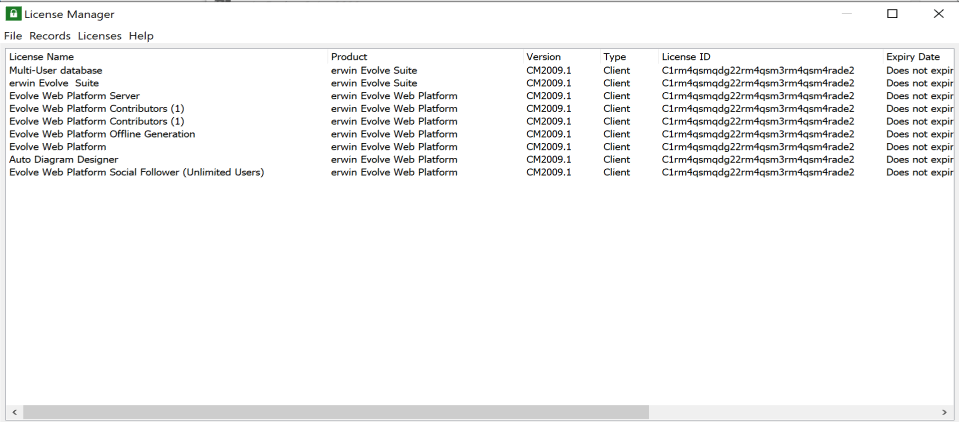Image resolution: width=959 pixels, height=422 pixels.
Task: Click Expiry Date of Multi-User database row
Action: [x=920, y=70]
